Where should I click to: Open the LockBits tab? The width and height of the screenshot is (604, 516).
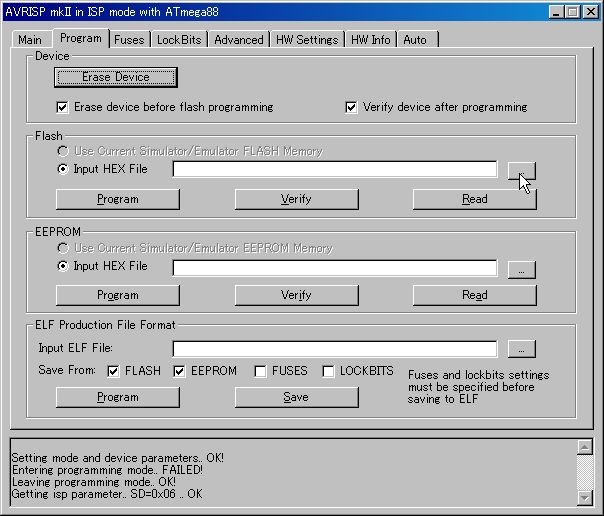tap(179, 40)
